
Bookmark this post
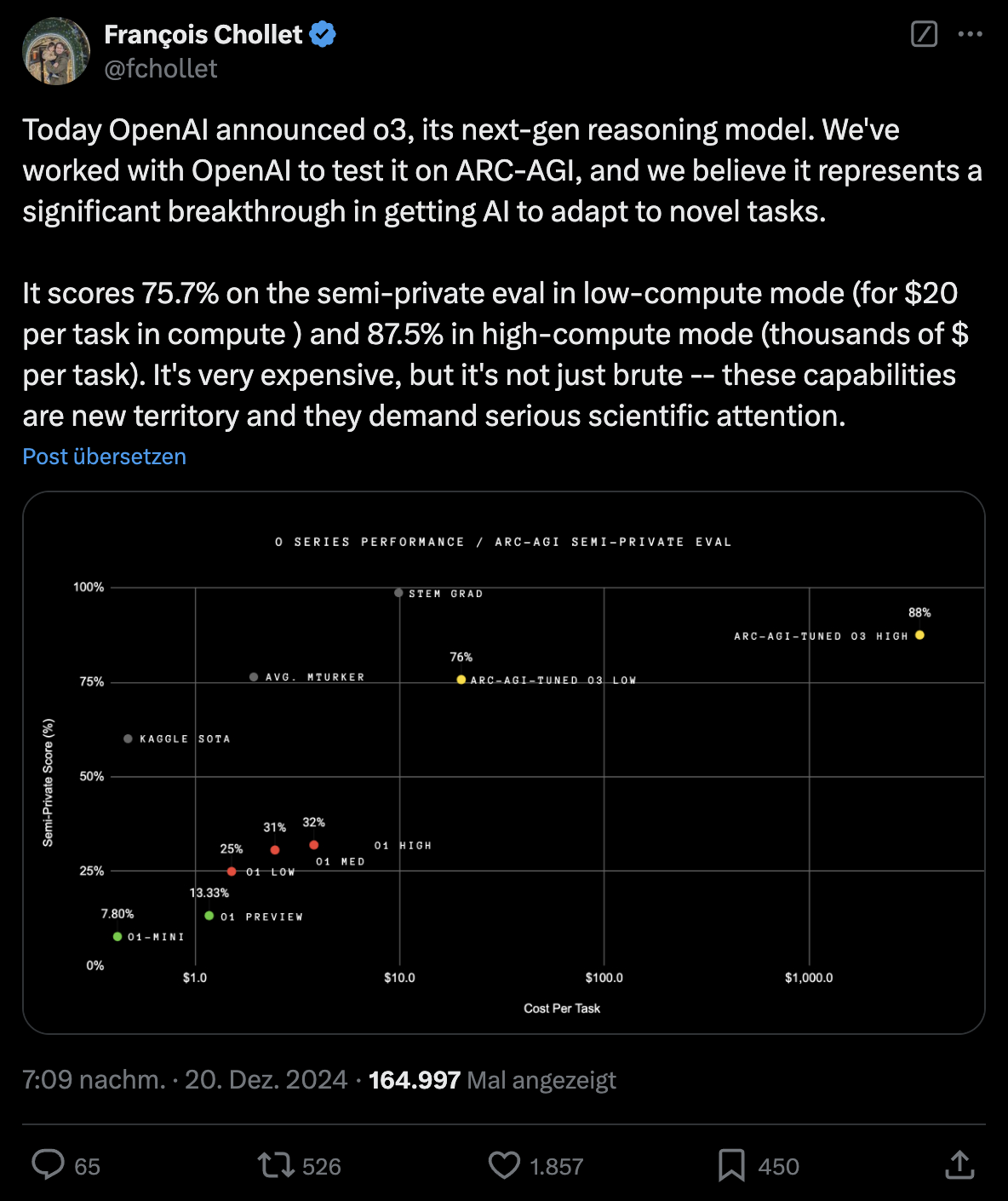tap(731, 1164)
